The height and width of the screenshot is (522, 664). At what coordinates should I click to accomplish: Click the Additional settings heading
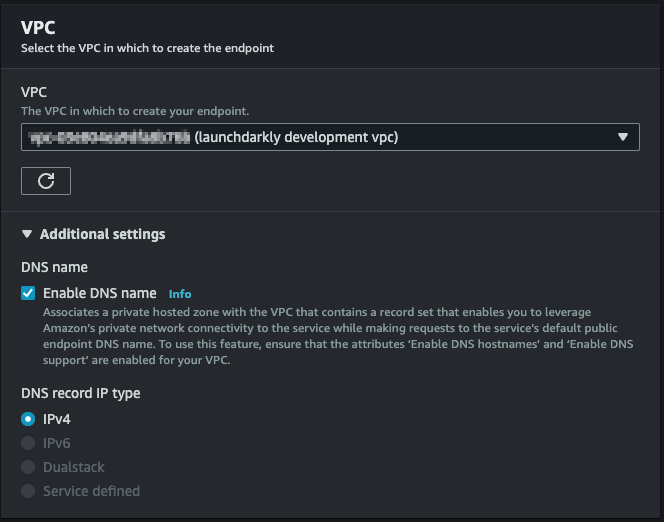(102, 234)
